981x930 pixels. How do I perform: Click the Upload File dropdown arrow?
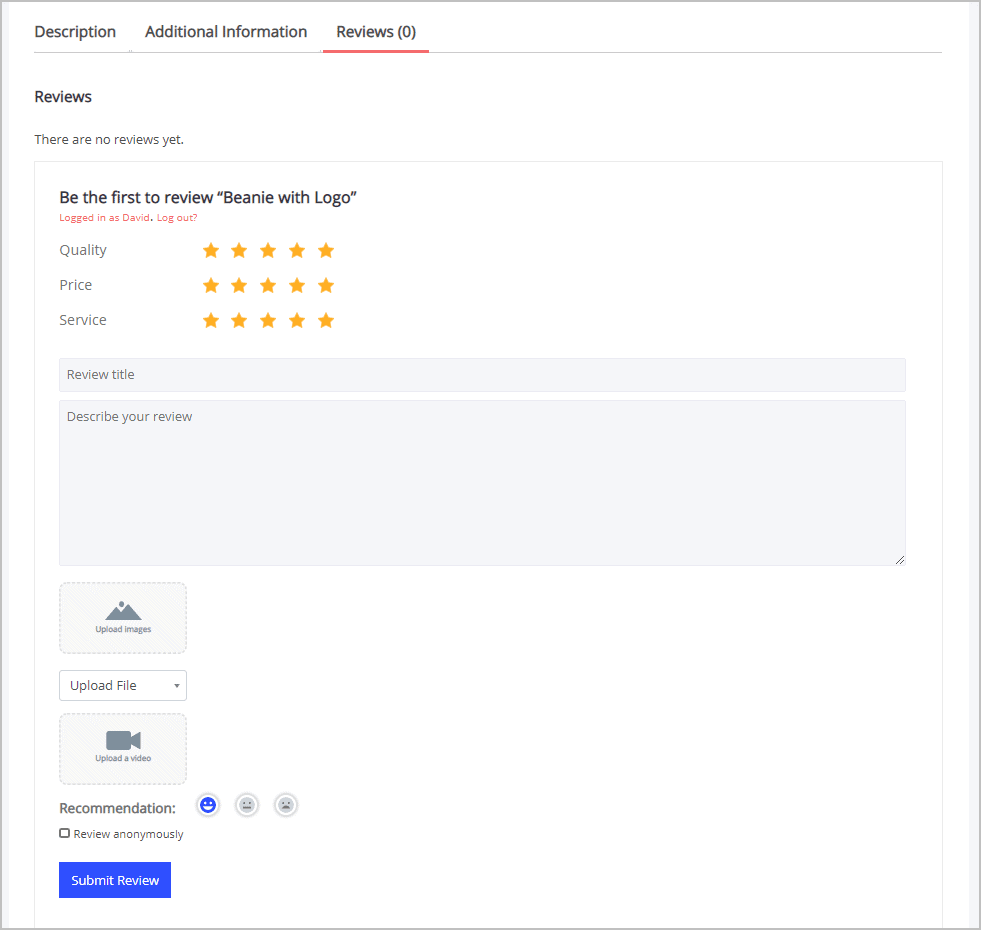click(177, 685)
